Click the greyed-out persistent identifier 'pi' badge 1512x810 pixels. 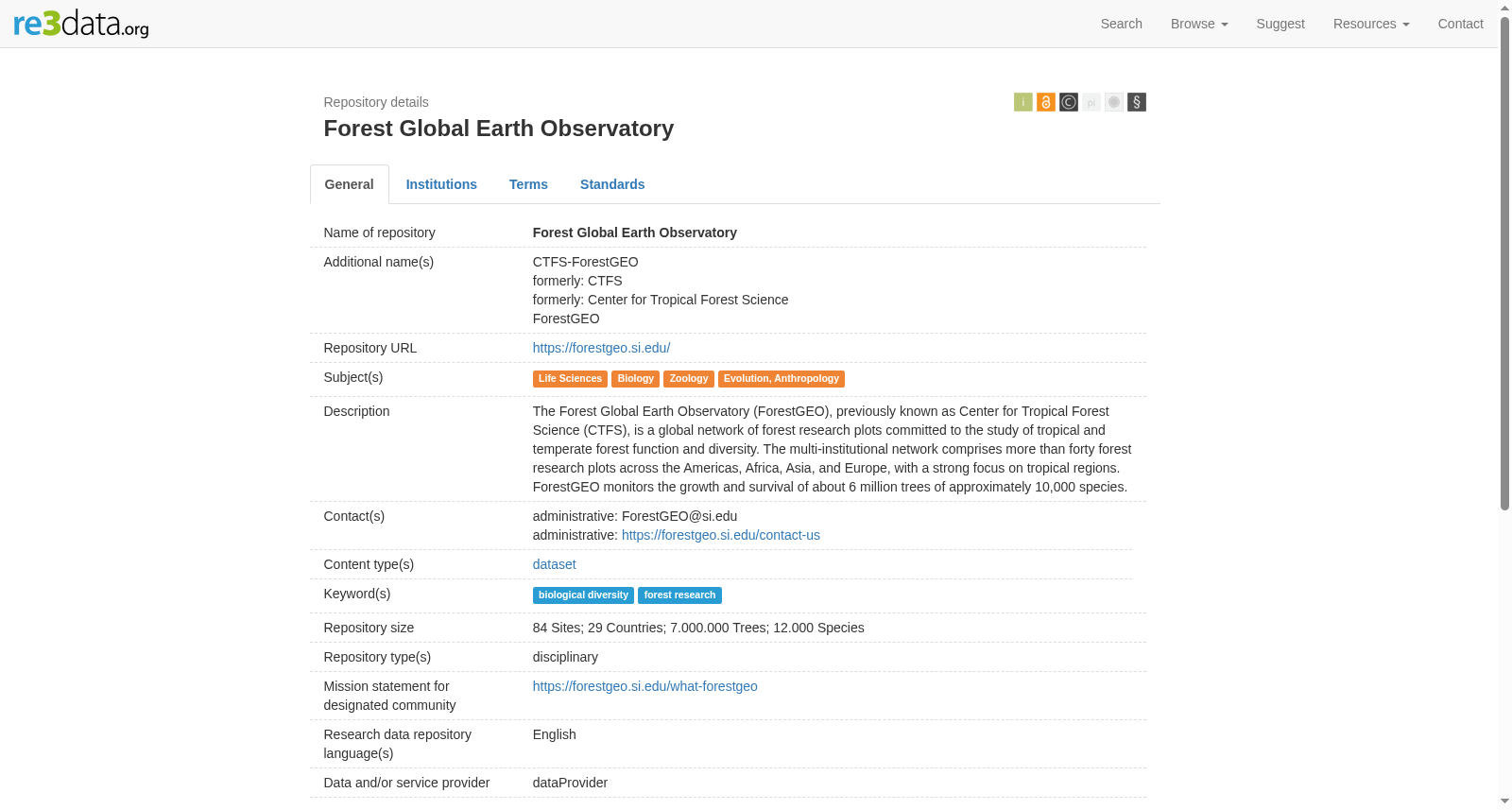click(1091, 102)
